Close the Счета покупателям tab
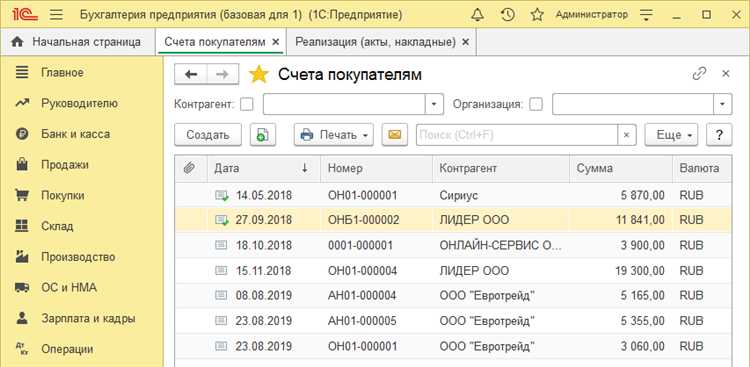Screen dimensions: 750x367 (x=275, y=42)
